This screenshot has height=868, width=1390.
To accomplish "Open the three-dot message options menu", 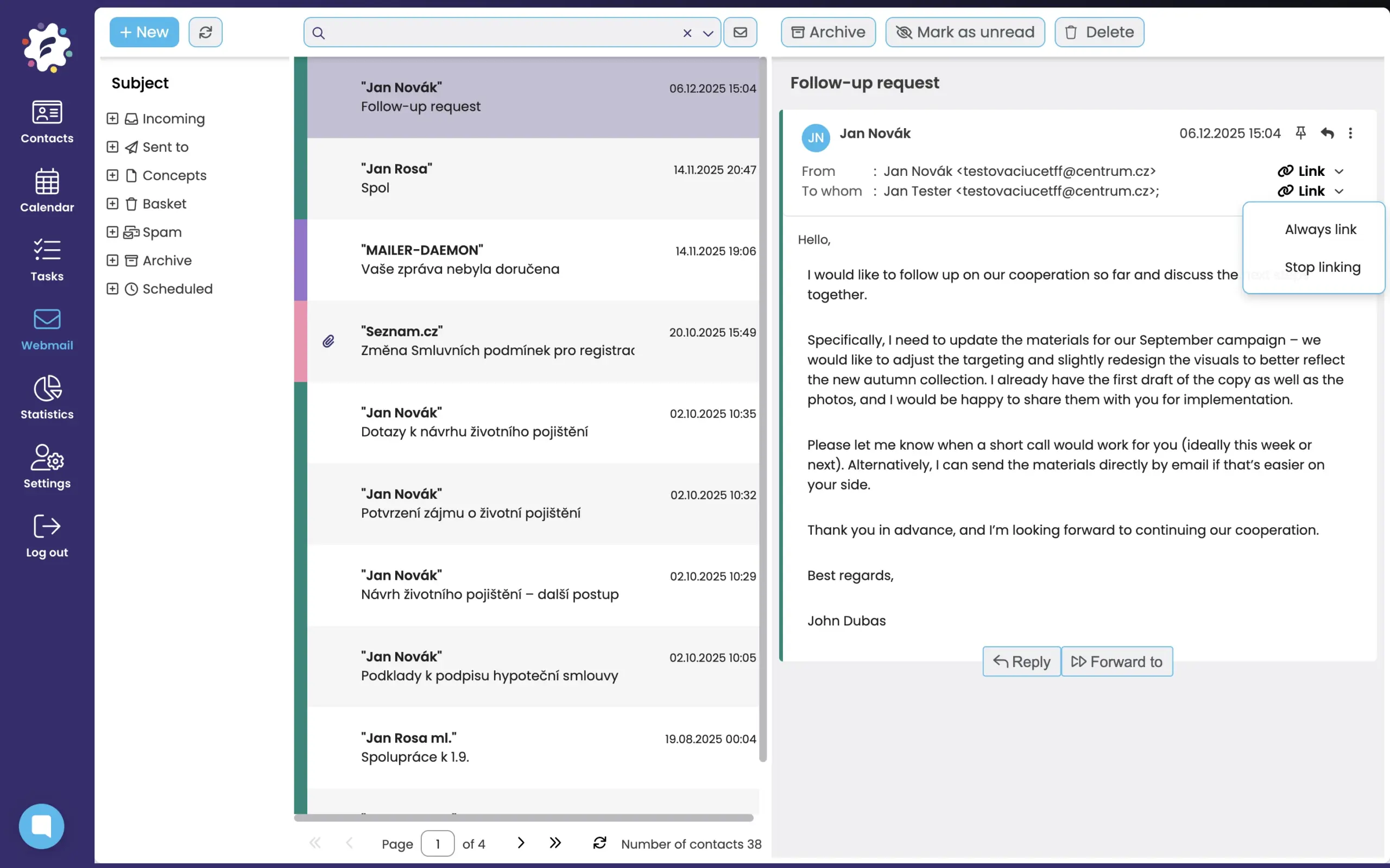I will click(1350, 133).
